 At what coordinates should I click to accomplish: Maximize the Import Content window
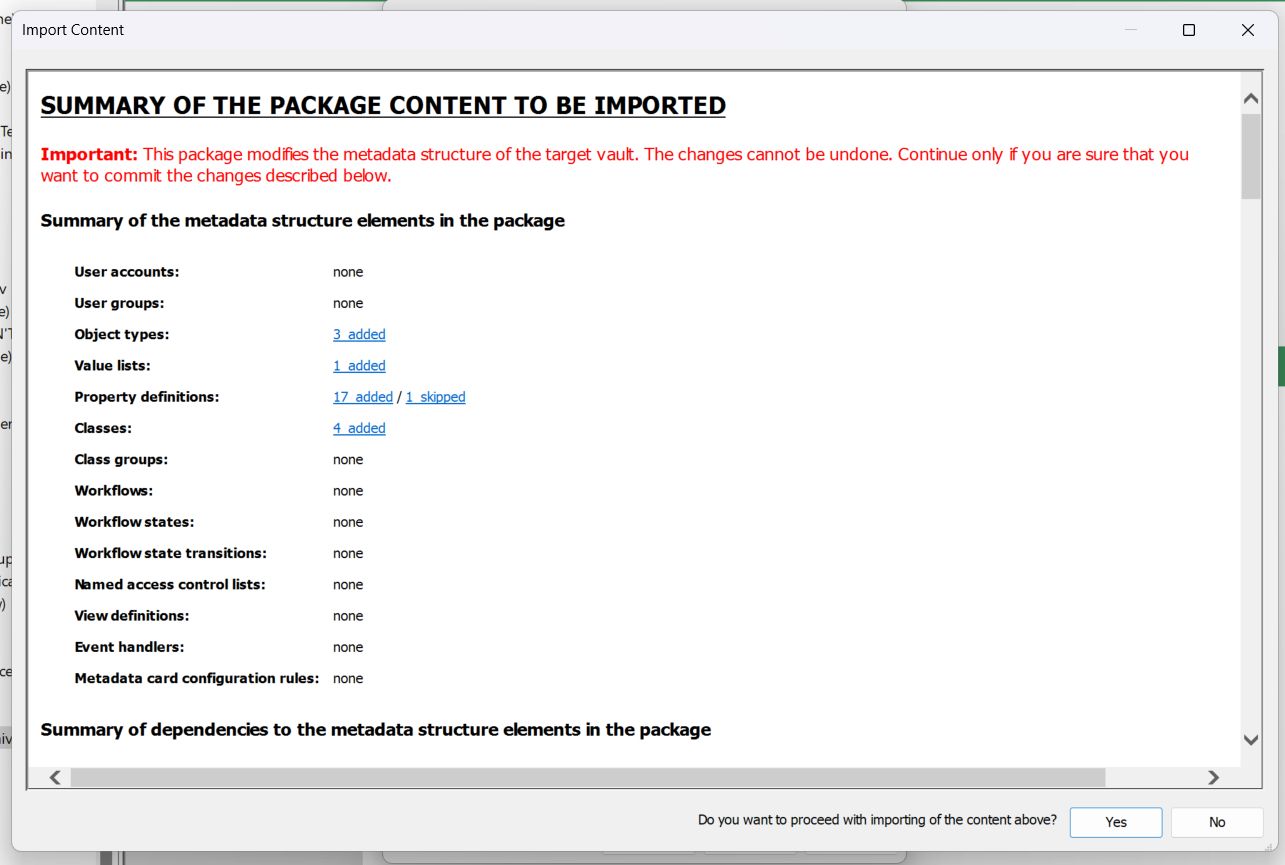click(1189, 30)
